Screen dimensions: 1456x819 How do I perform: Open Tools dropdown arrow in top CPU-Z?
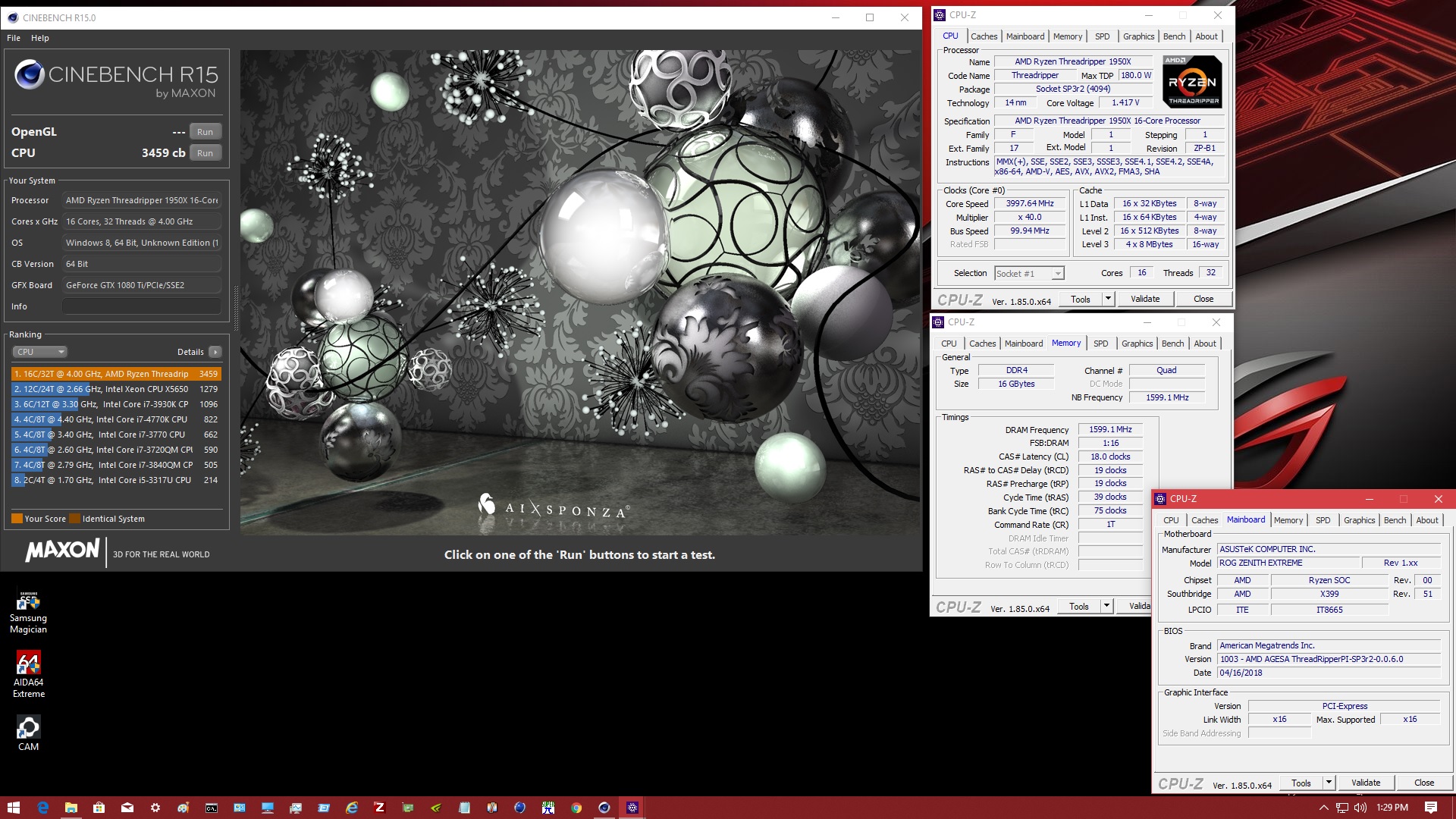click(x=1108, y=299)
